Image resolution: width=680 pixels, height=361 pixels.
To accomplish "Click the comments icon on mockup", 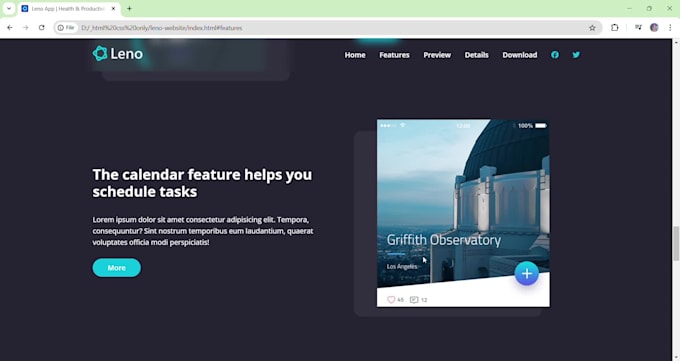I will tap(414, 299).
